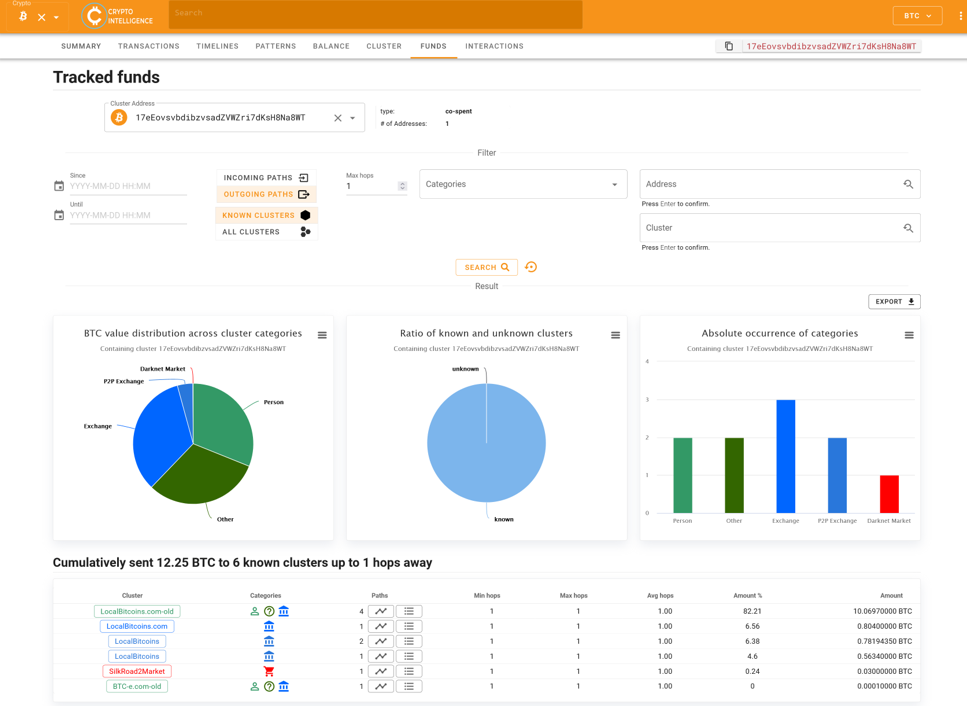
Task: Open the SilkRoad2Market cluster tag
Action: click(x=137, y=671)
